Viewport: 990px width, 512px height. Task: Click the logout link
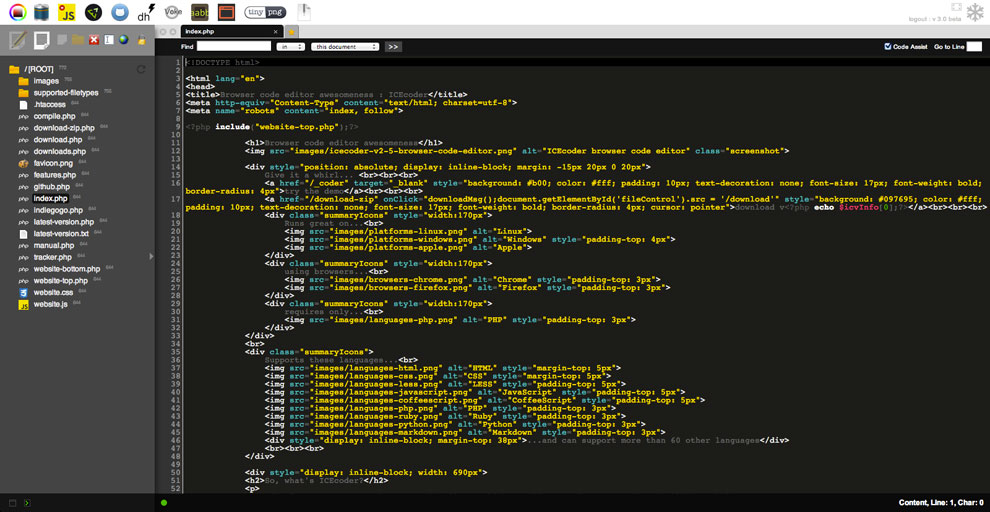(919, 19)
